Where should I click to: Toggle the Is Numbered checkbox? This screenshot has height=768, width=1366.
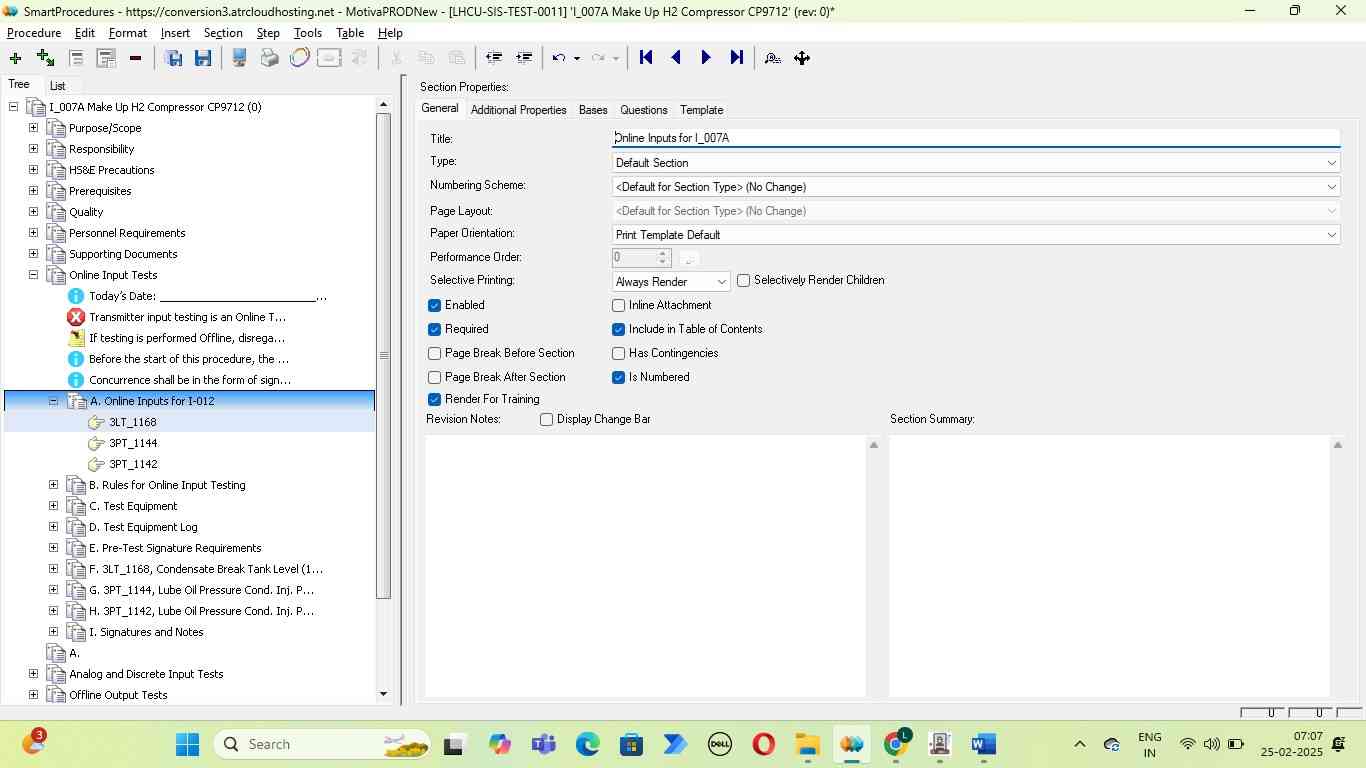pyautogui.click(x=618, y=377)
